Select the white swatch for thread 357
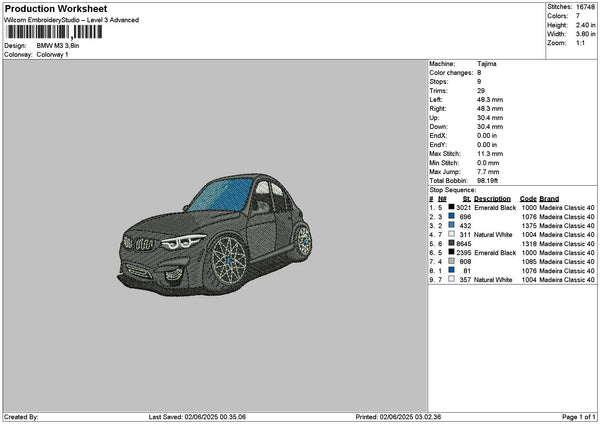This screenshot has height=424, width=600. (452, 280)
